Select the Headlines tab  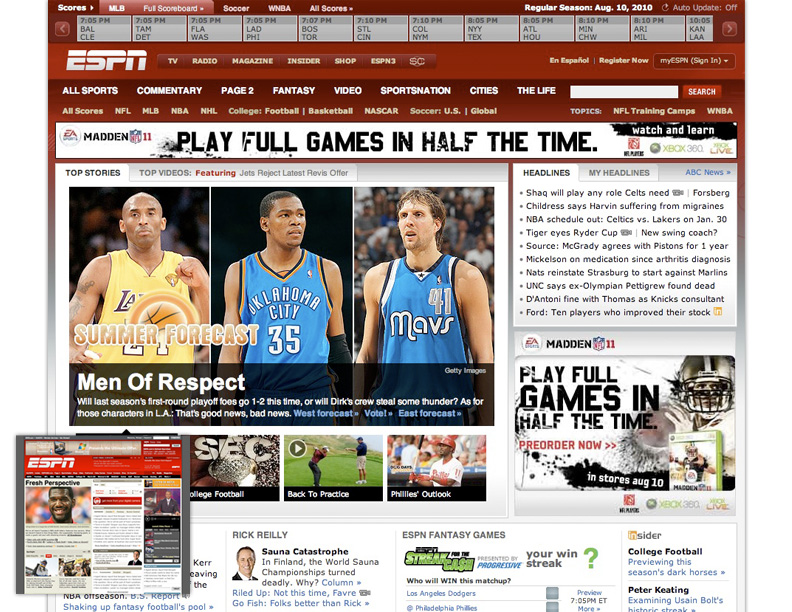546,173
